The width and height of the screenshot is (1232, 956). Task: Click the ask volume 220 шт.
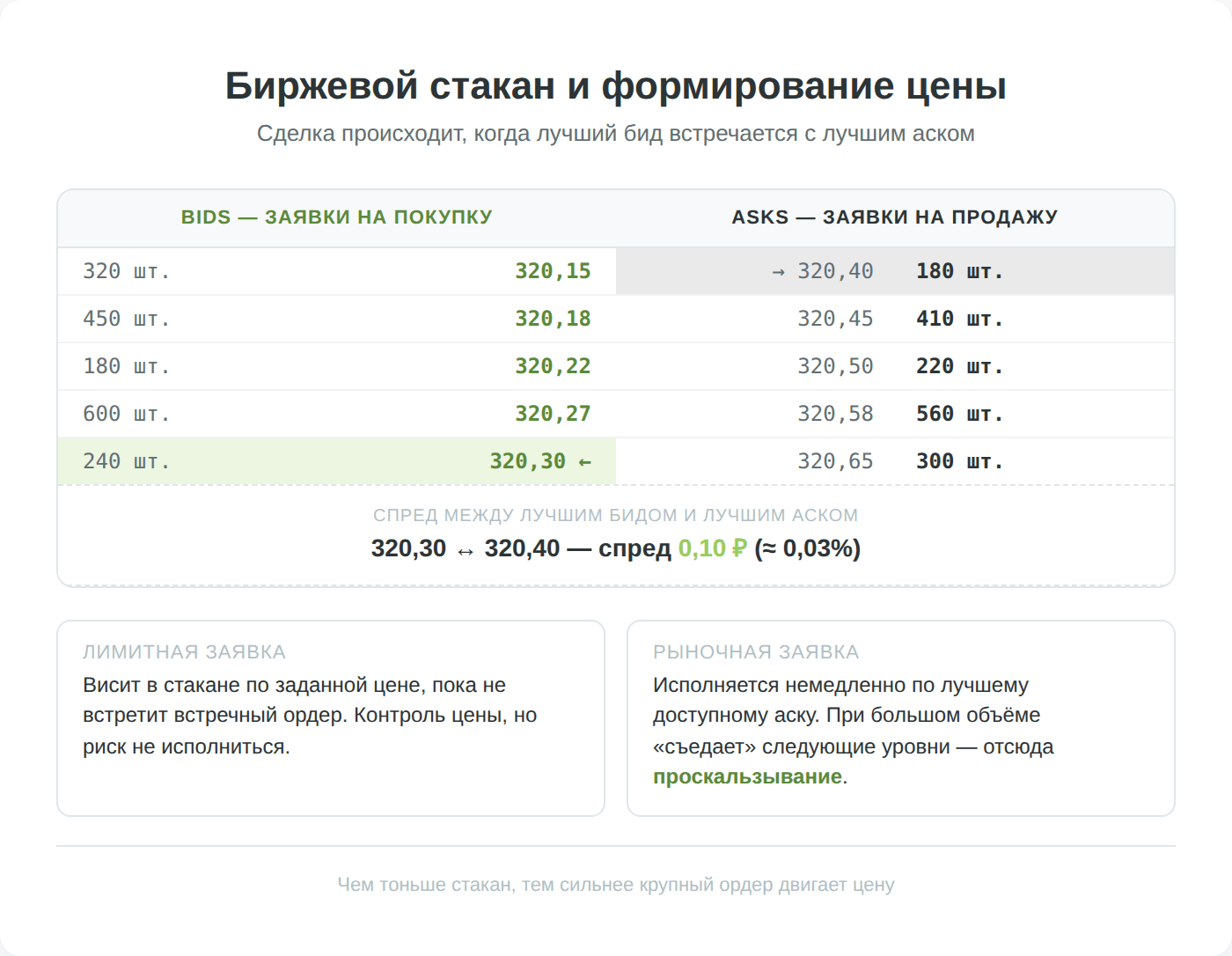coord(960,366)
